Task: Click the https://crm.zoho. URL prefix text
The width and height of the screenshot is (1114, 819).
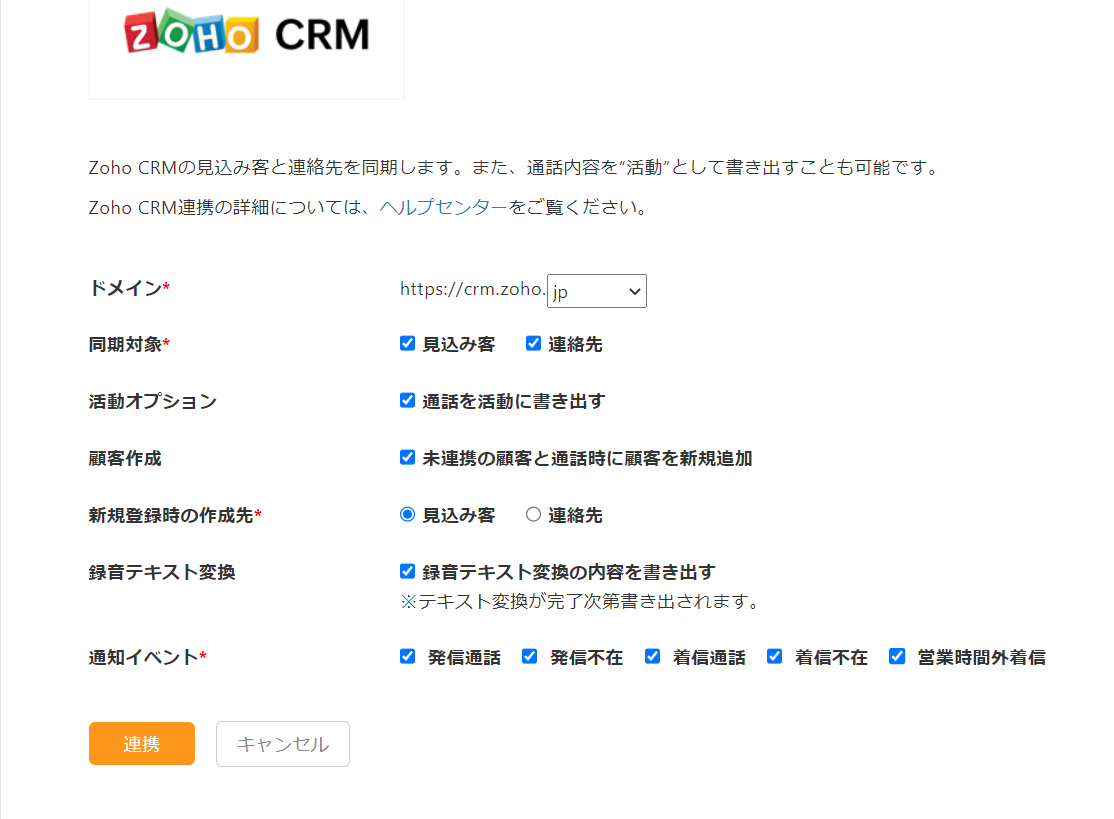Action: [472, 289]
